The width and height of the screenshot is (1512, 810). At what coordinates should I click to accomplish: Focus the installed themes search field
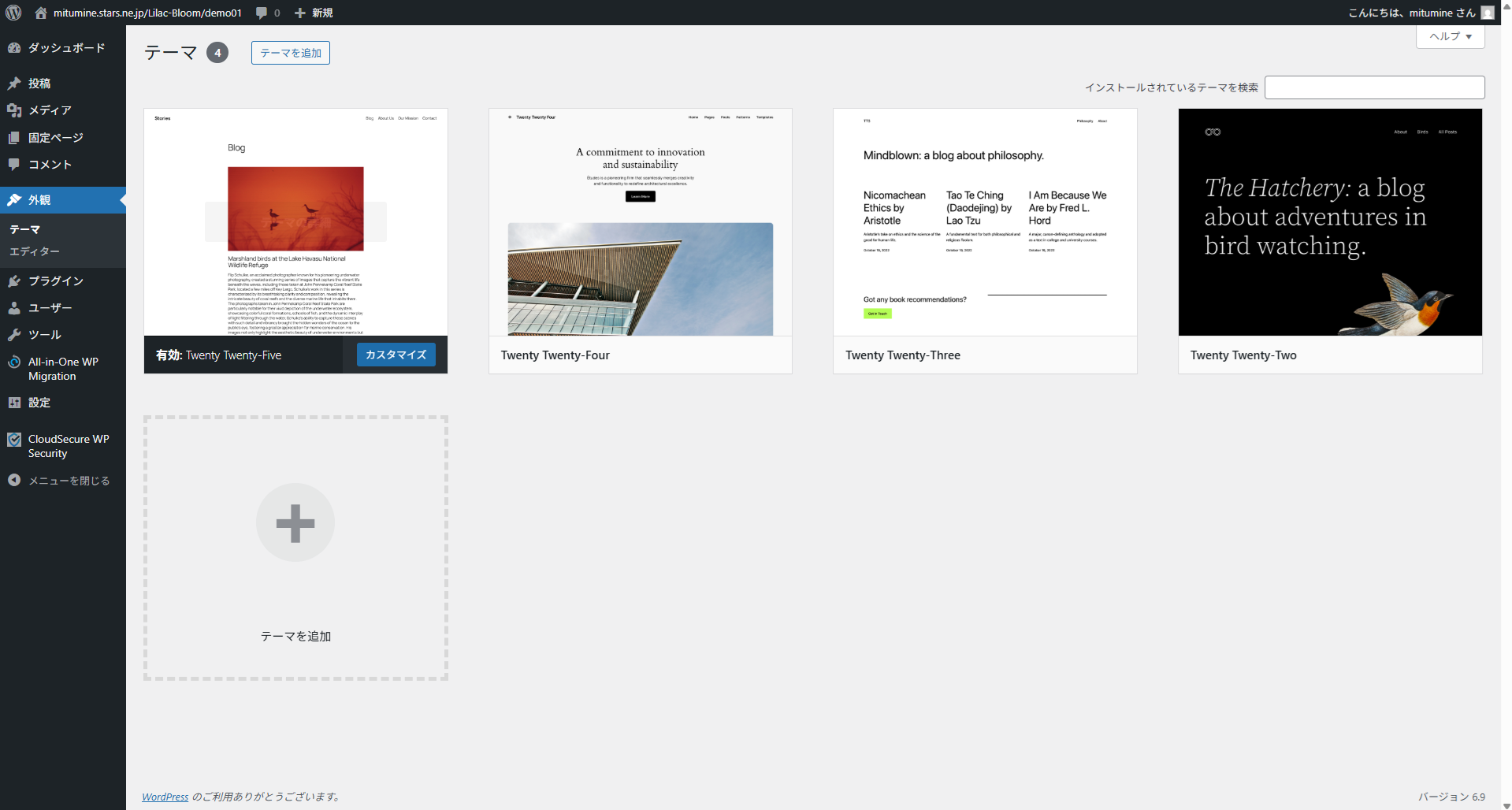point(1374,87)
